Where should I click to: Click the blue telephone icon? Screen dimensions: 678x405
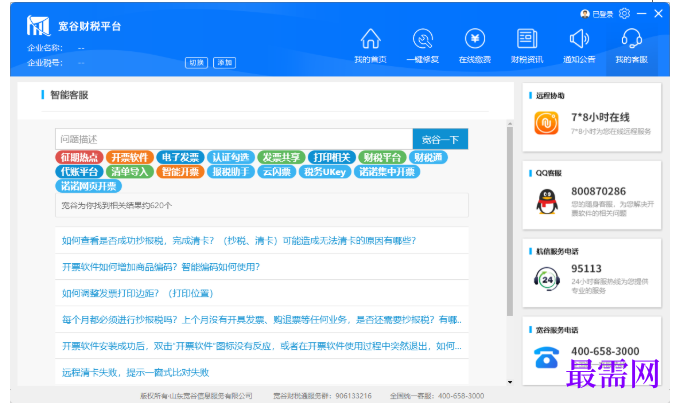pos(547,357)
